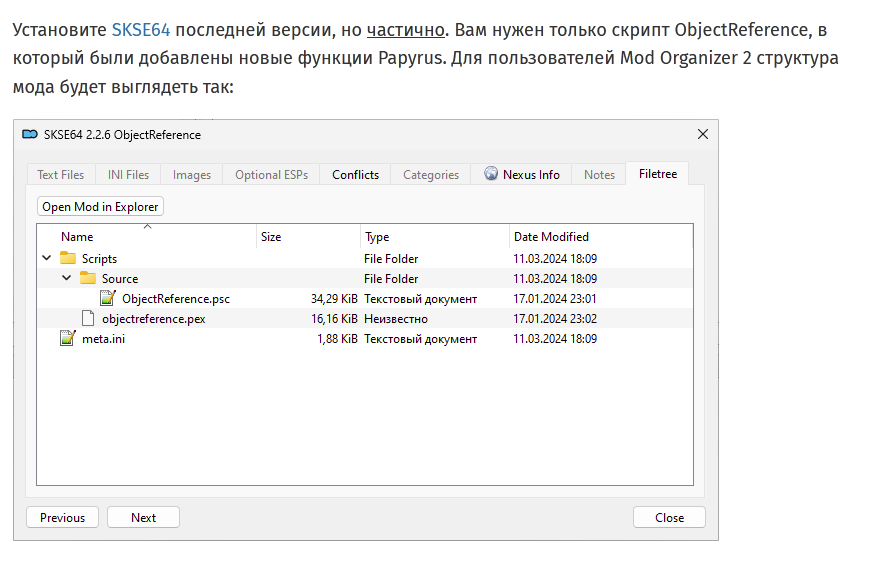Select meta.ini file name

click(104, 339)
